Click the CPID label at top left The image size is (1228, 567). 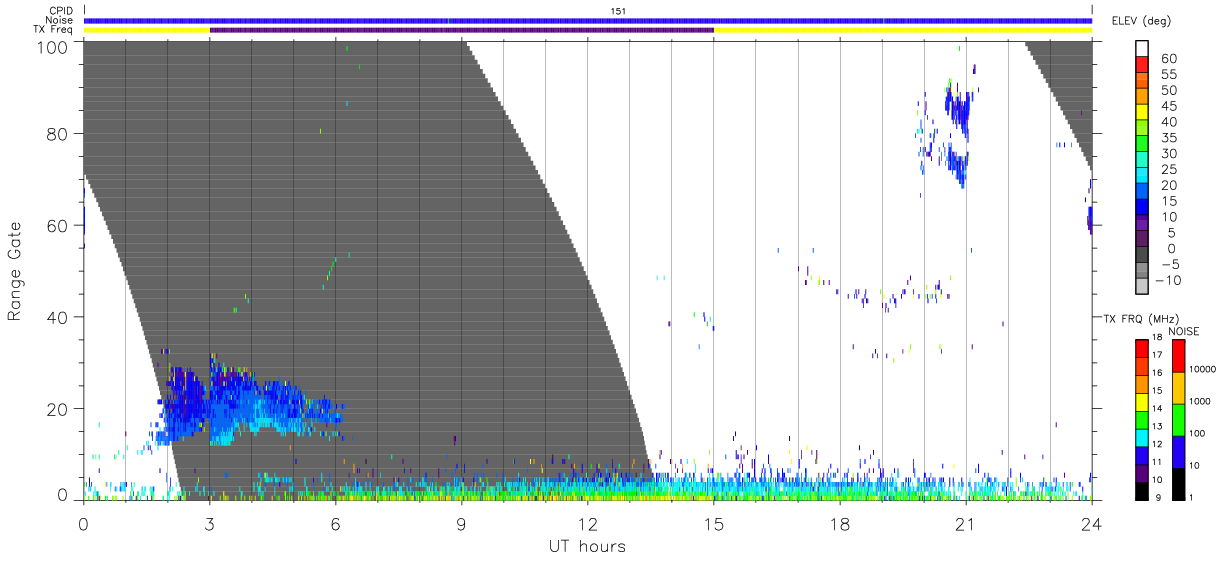62,11
